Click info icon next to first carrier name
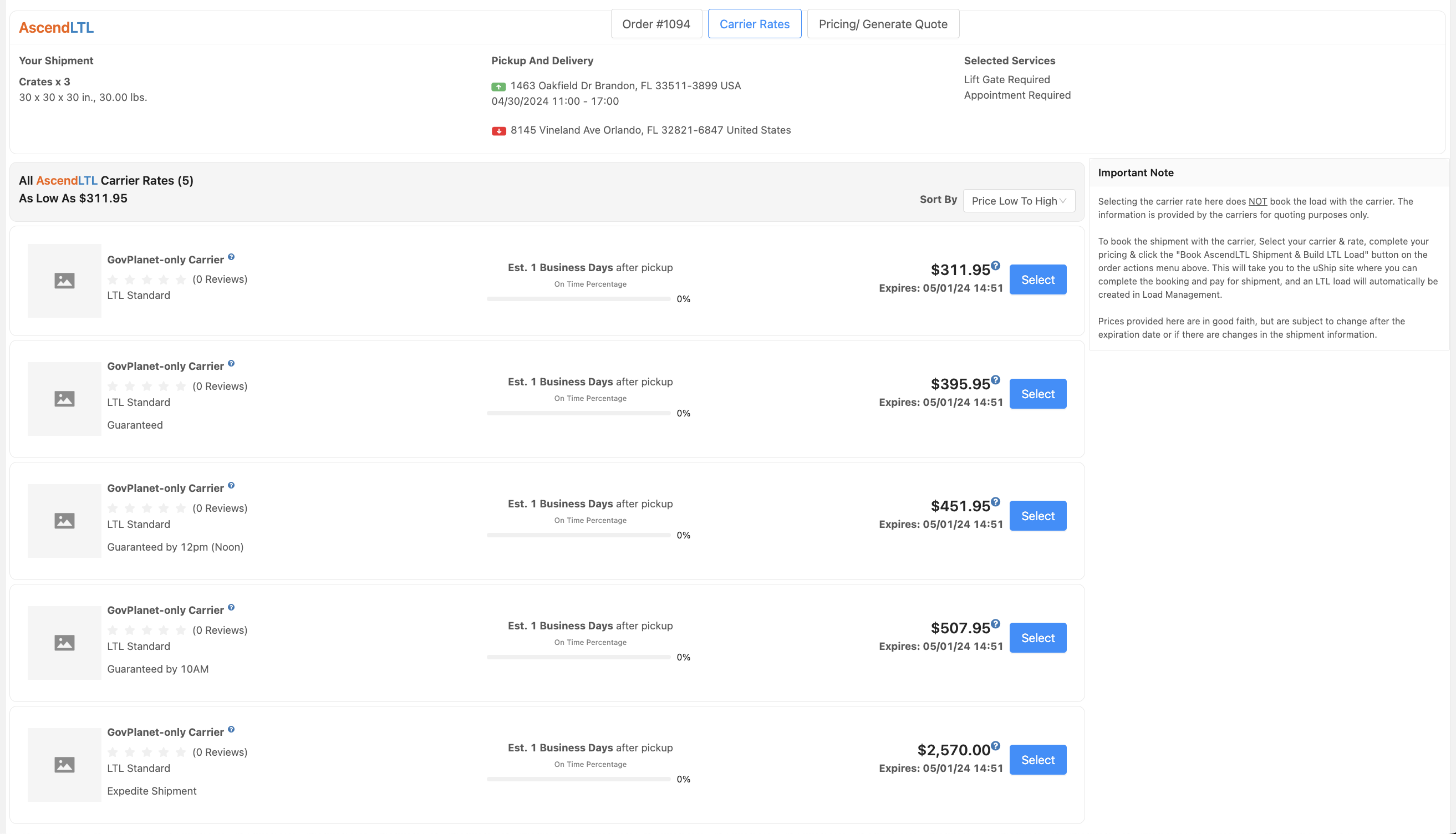This screenshot has width=1456, height=834. (x=231, y=257)
